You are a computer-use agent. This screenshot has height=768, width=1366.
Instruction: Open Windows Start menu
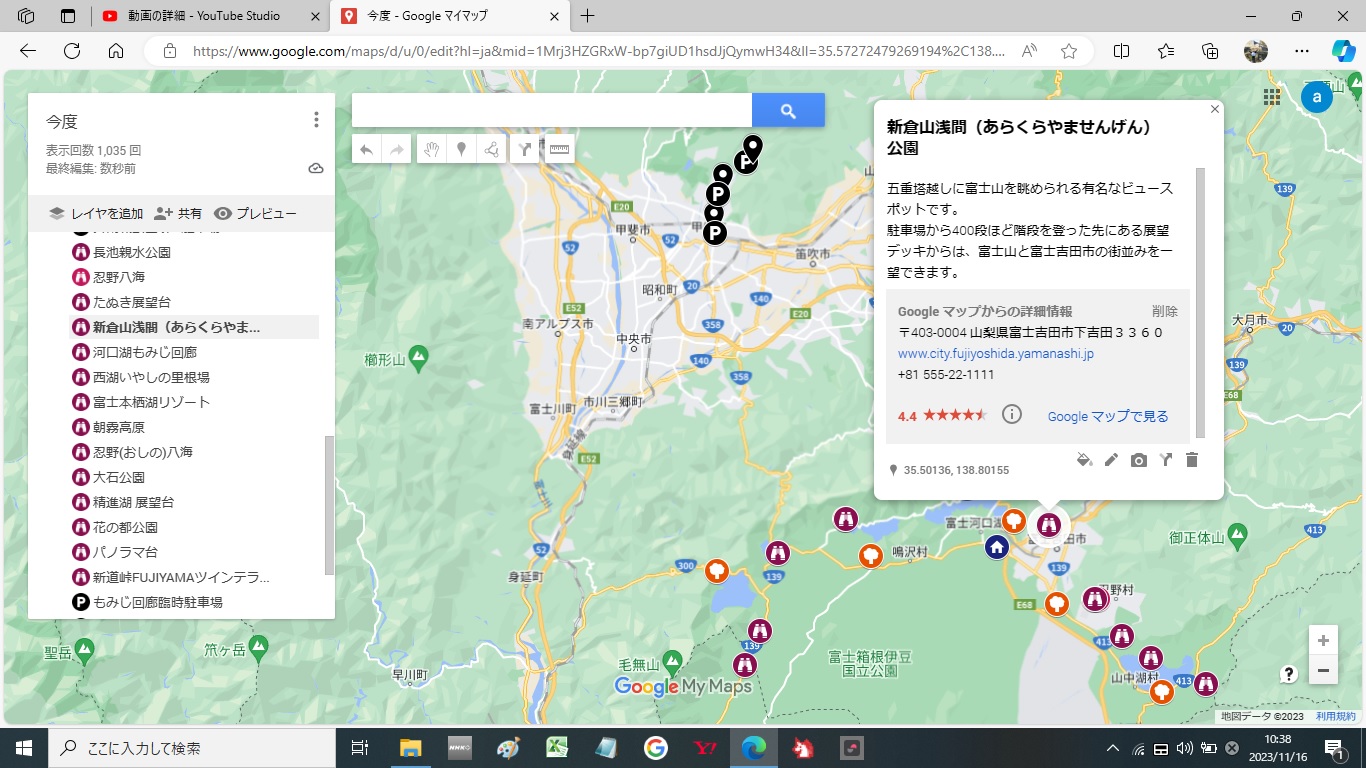click(23, 748)
